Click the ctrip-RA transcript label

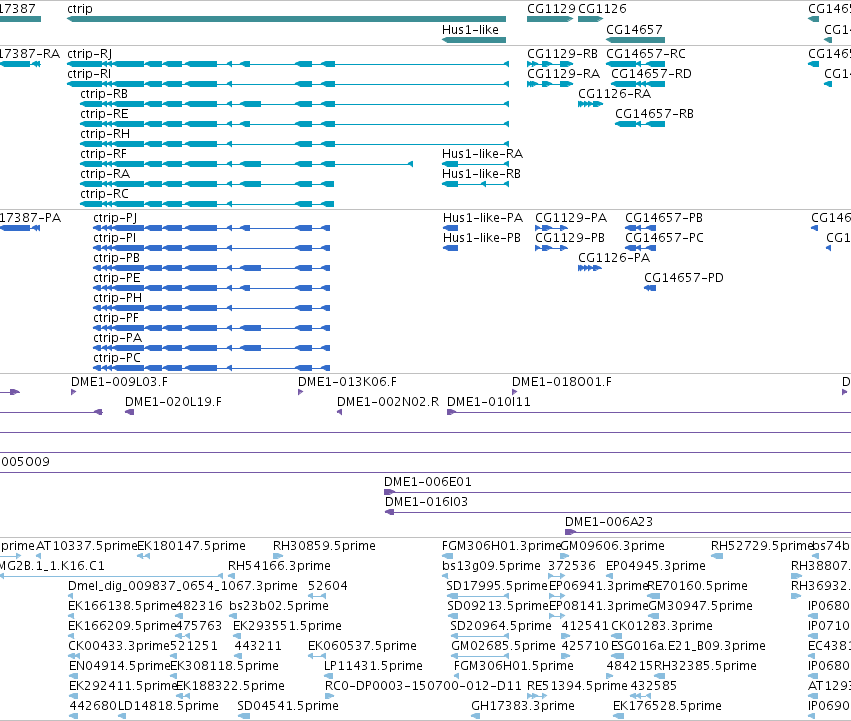pos(105,174)
